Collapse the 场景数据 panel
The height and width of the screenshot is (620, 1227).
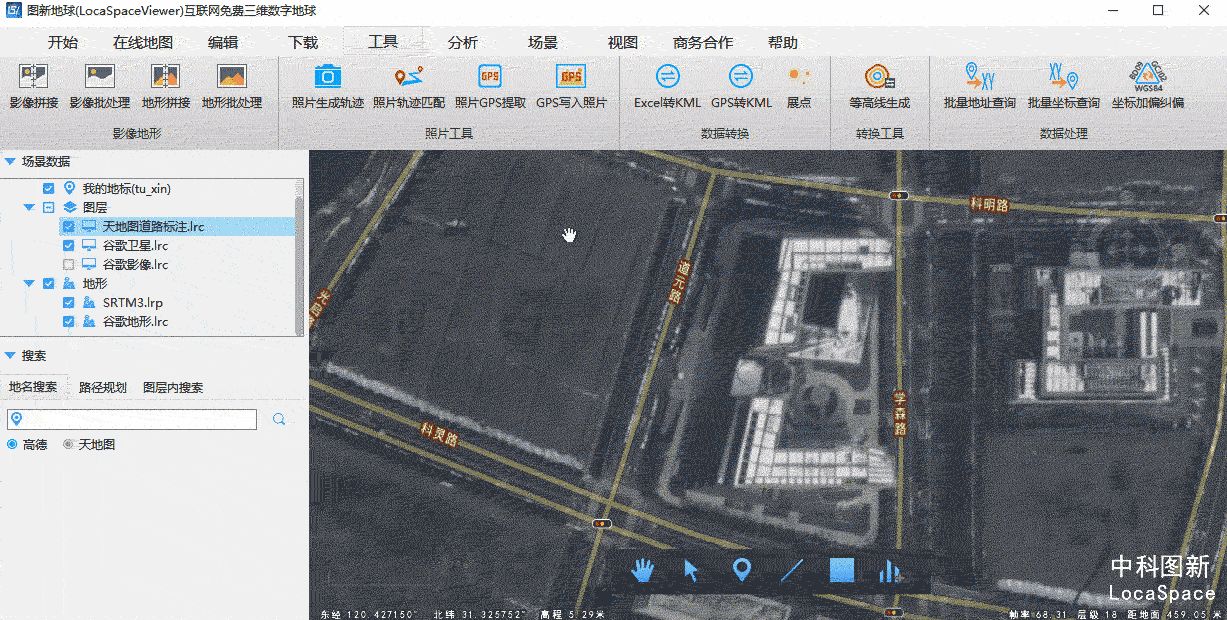(x=10, y=161)
